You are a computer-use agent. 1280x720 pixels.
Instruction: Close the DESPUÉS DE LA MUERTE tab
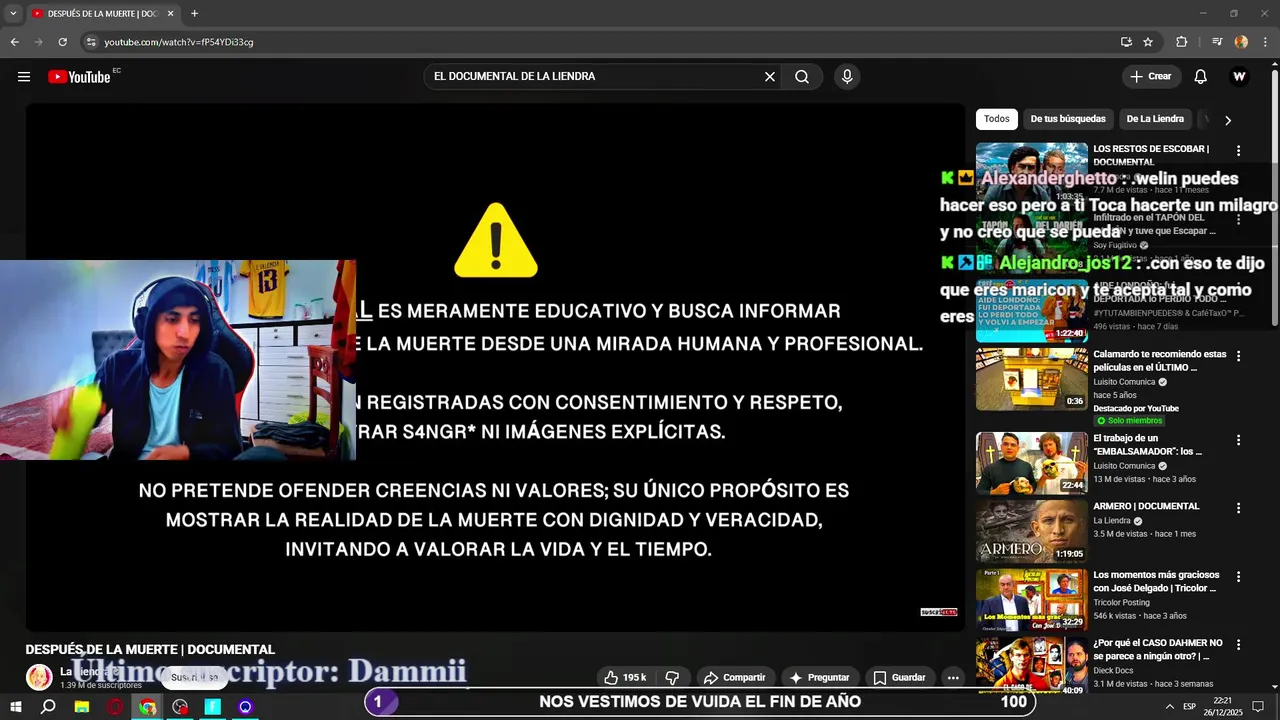[x=170, y=14]
